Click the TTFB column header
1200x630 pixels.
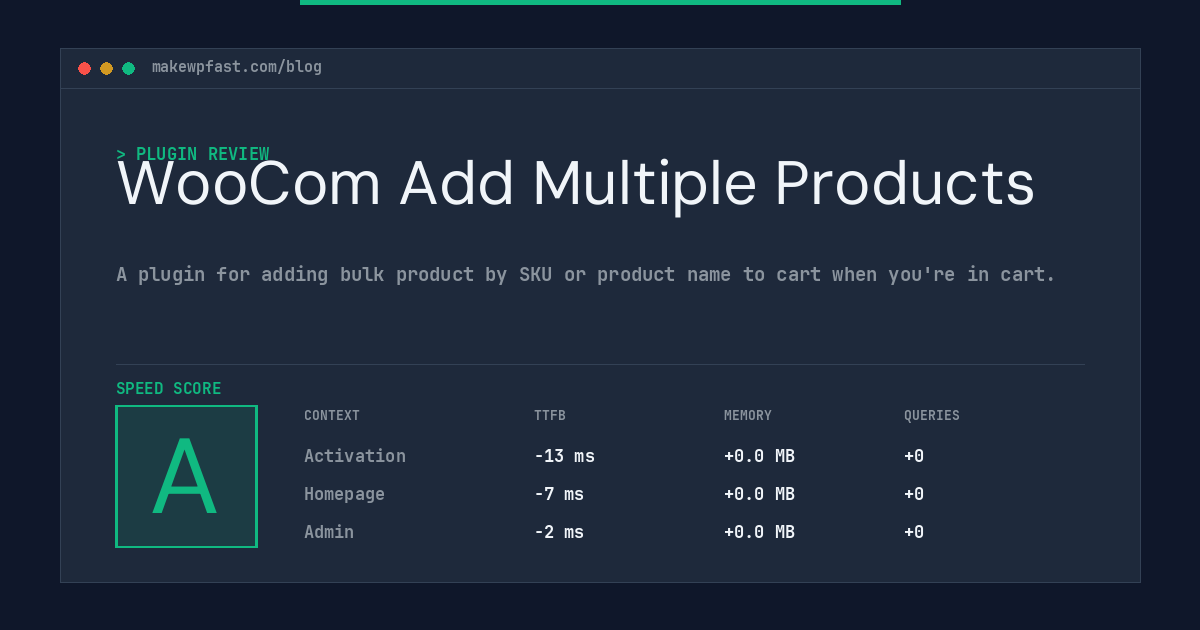pyautogui.click(x=550, y=416)
